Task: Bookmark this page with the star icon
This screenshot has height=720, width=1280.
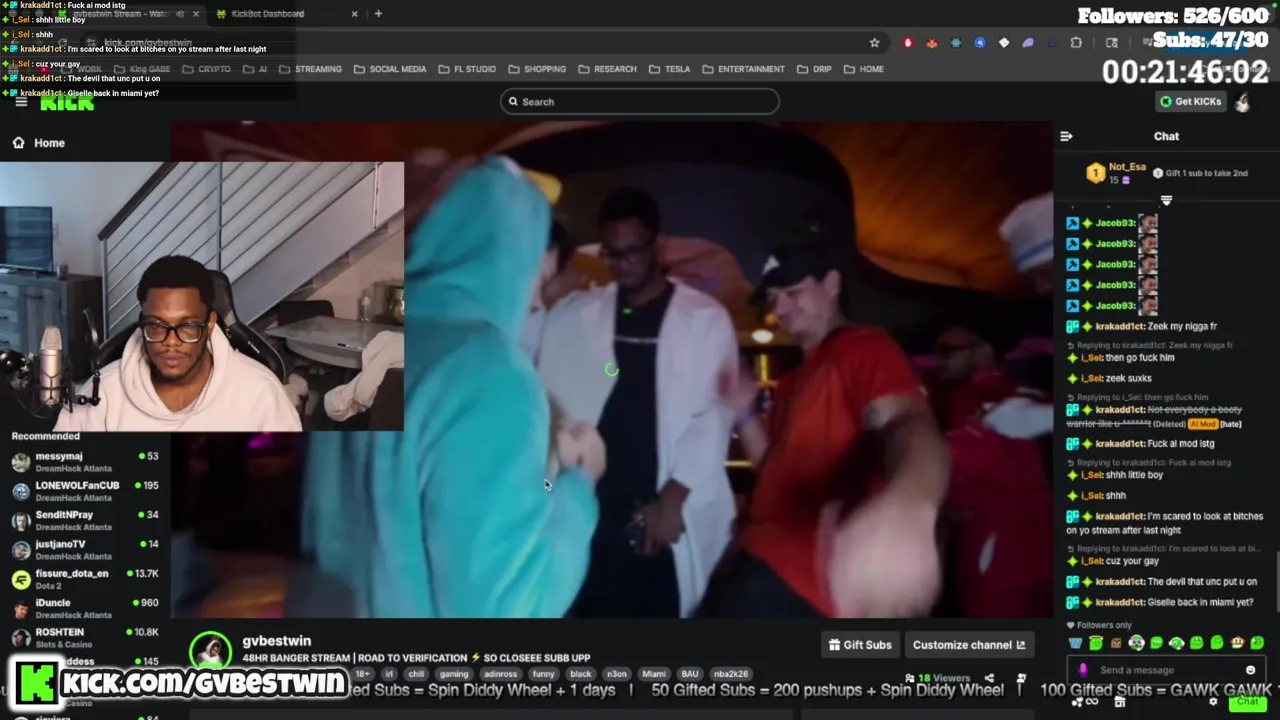Action: coord(874,43)
